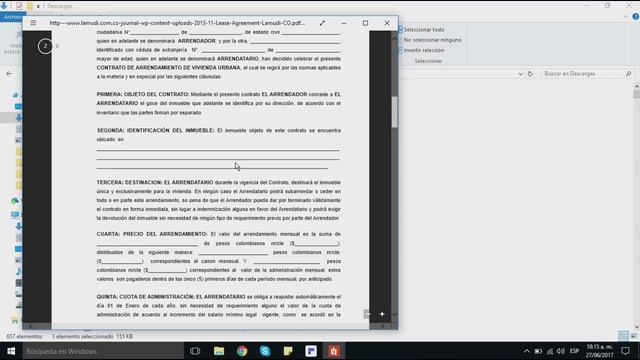The width and height of the screenshot is (640, 360).
Task: Click the 'CUARTA: PRECIO DEL ARRENDAMIENTO' heading
Action: tap(152, 234)
